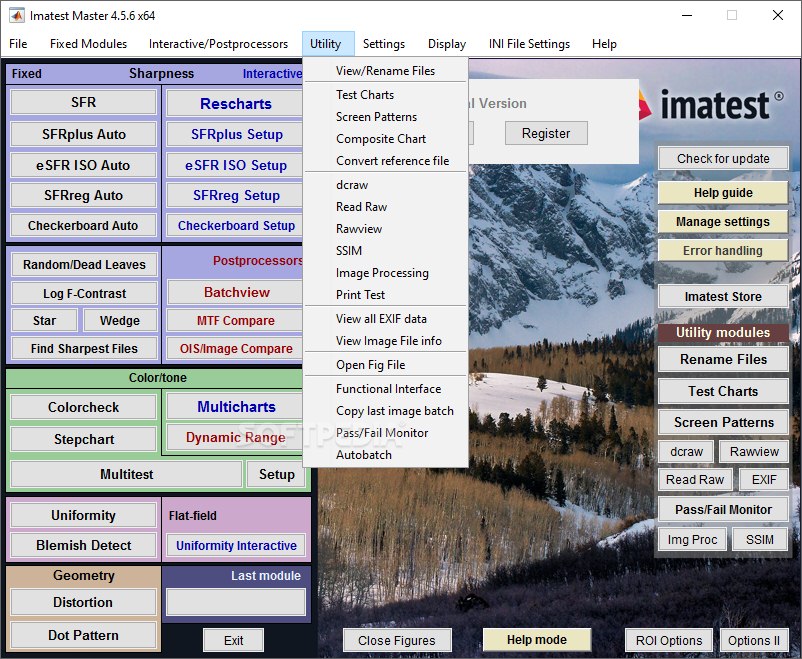
Task: Open the File menu
Action: tap(18, 44)
